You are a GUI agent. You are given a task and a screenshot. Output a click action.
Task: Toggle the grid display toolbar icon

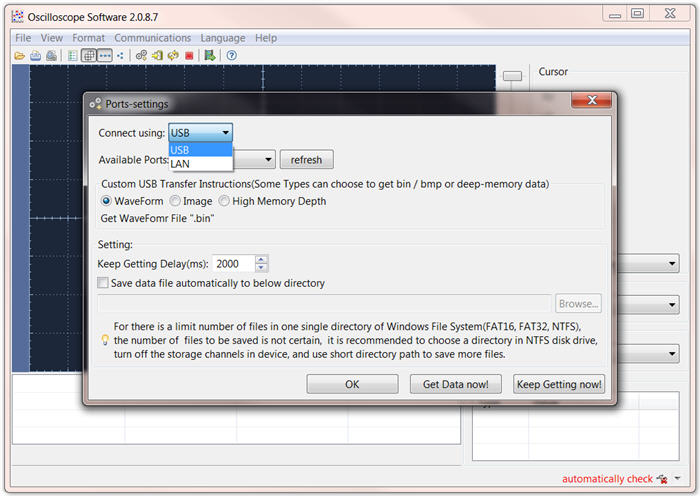[x=89, y=56]
